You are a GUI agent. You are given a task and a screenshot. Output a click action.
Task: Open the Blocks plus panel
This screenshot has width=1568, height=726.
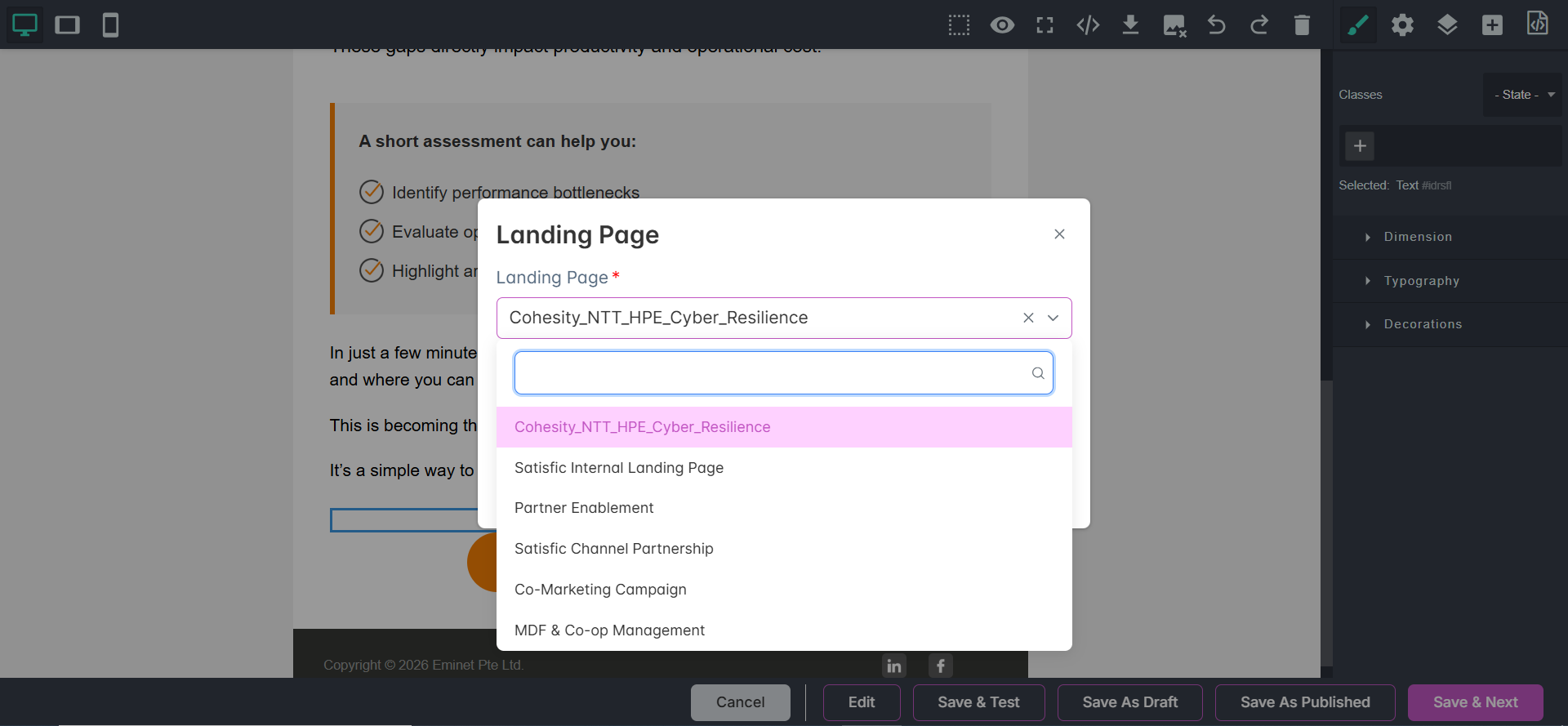pyautogui.click(x=1492, y=25)
